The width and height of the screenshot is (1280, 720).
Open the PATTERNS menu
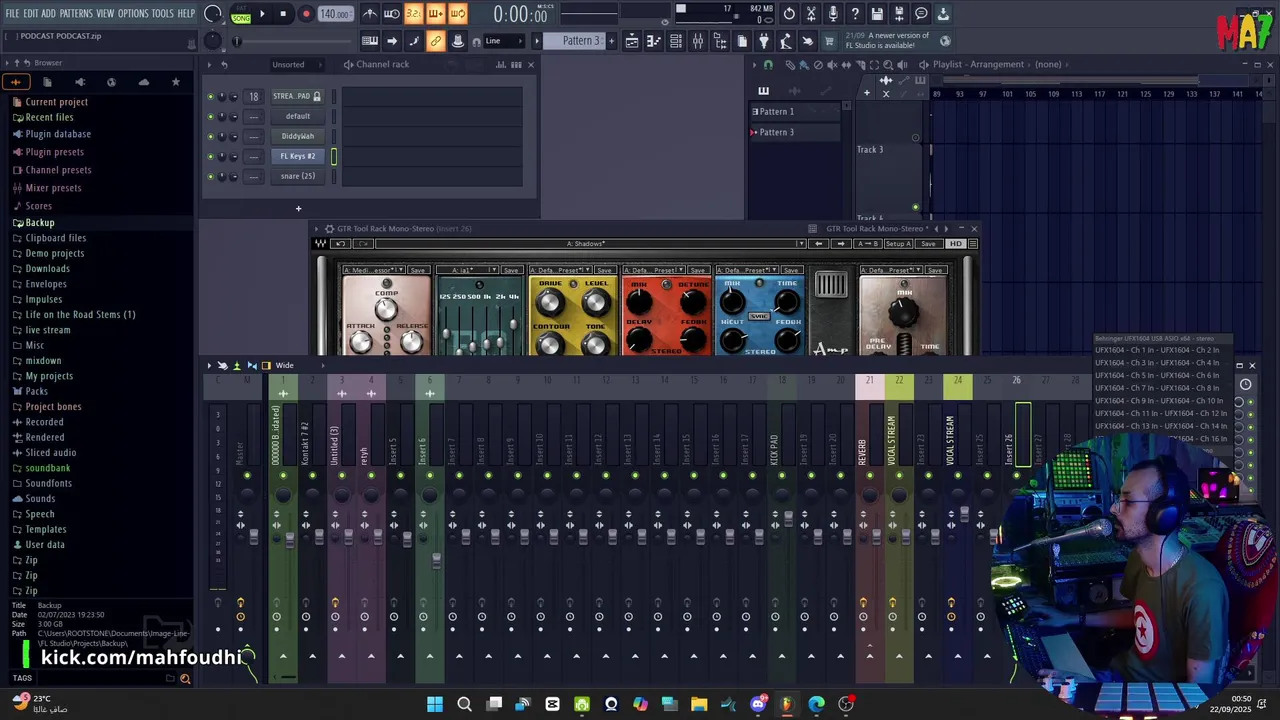76,13
